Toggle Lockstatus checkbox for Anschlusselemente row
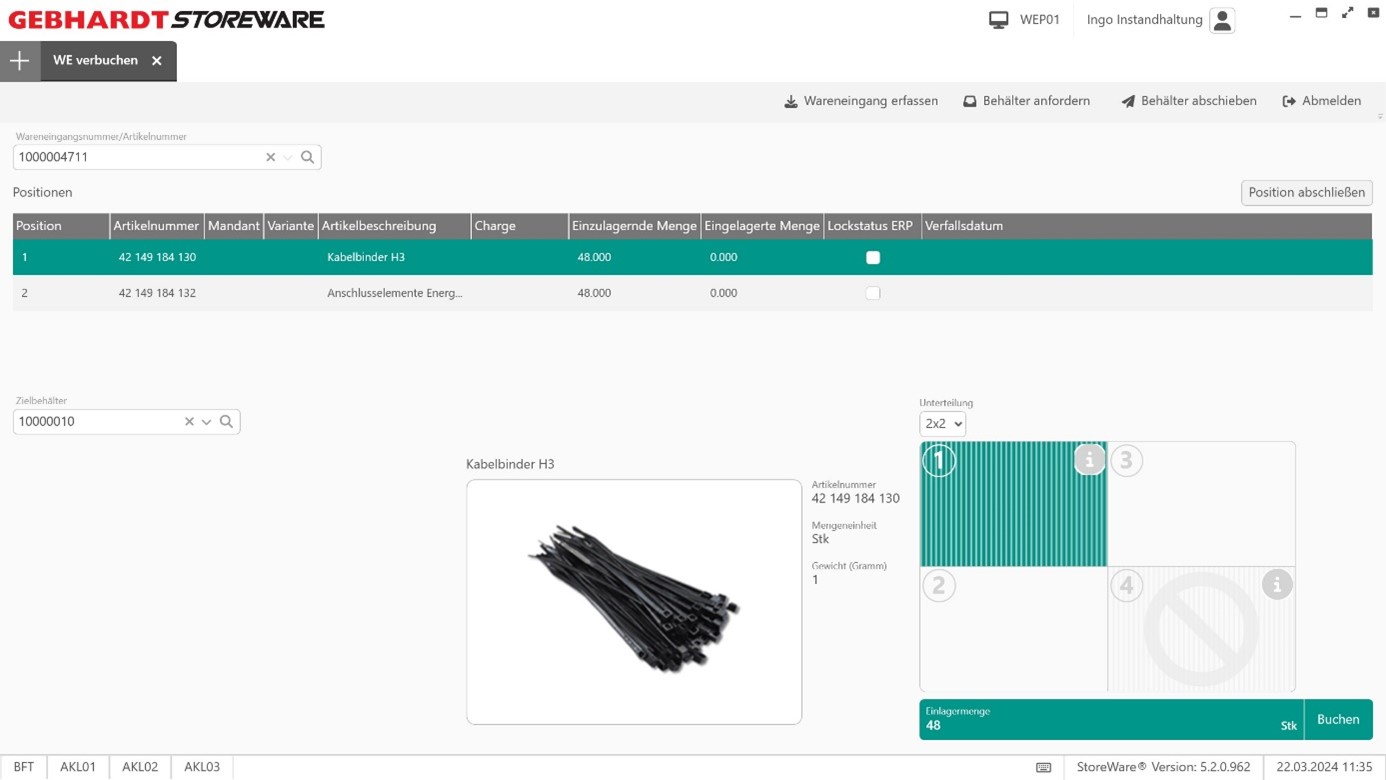 pyautogui.click(x=873, y=294)
